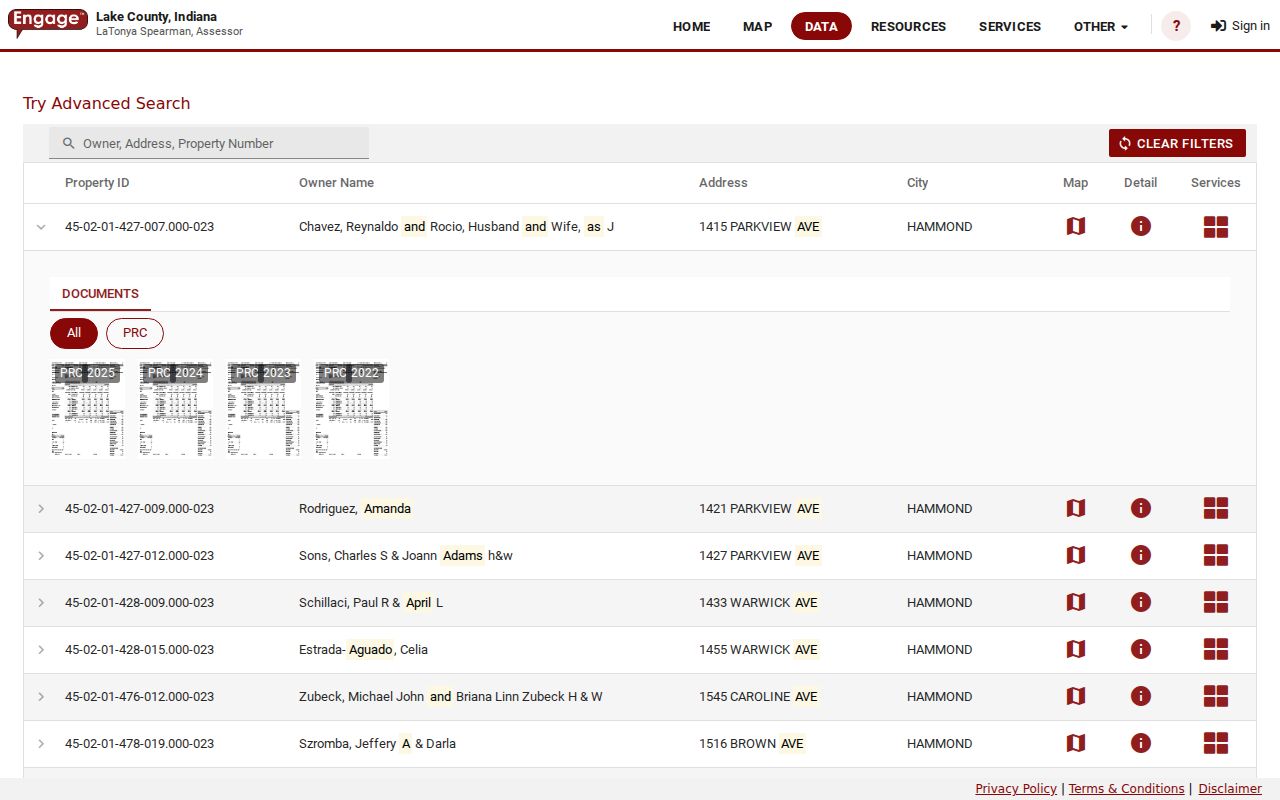Go to the MAP navigation item
The width and height of the screenshot is (1280, 800).
757,27
